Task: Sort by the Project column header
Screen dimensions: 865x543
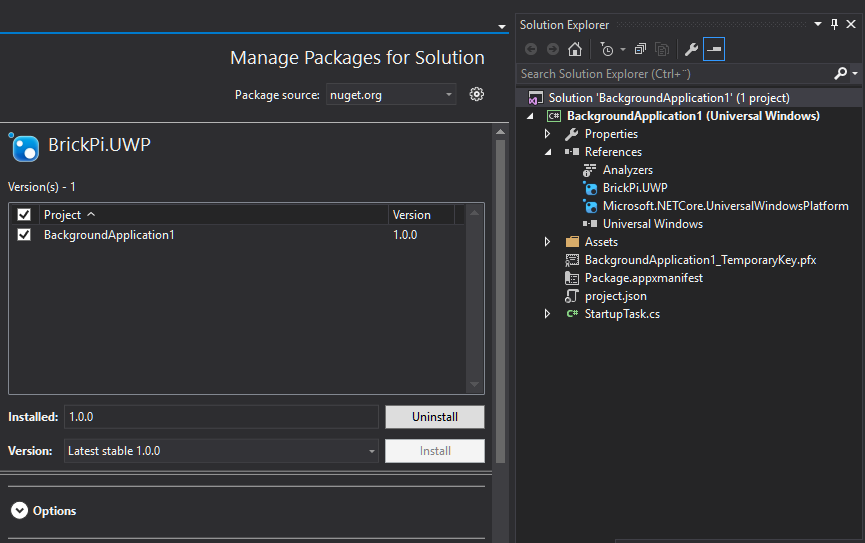Action: coord(214,215)
